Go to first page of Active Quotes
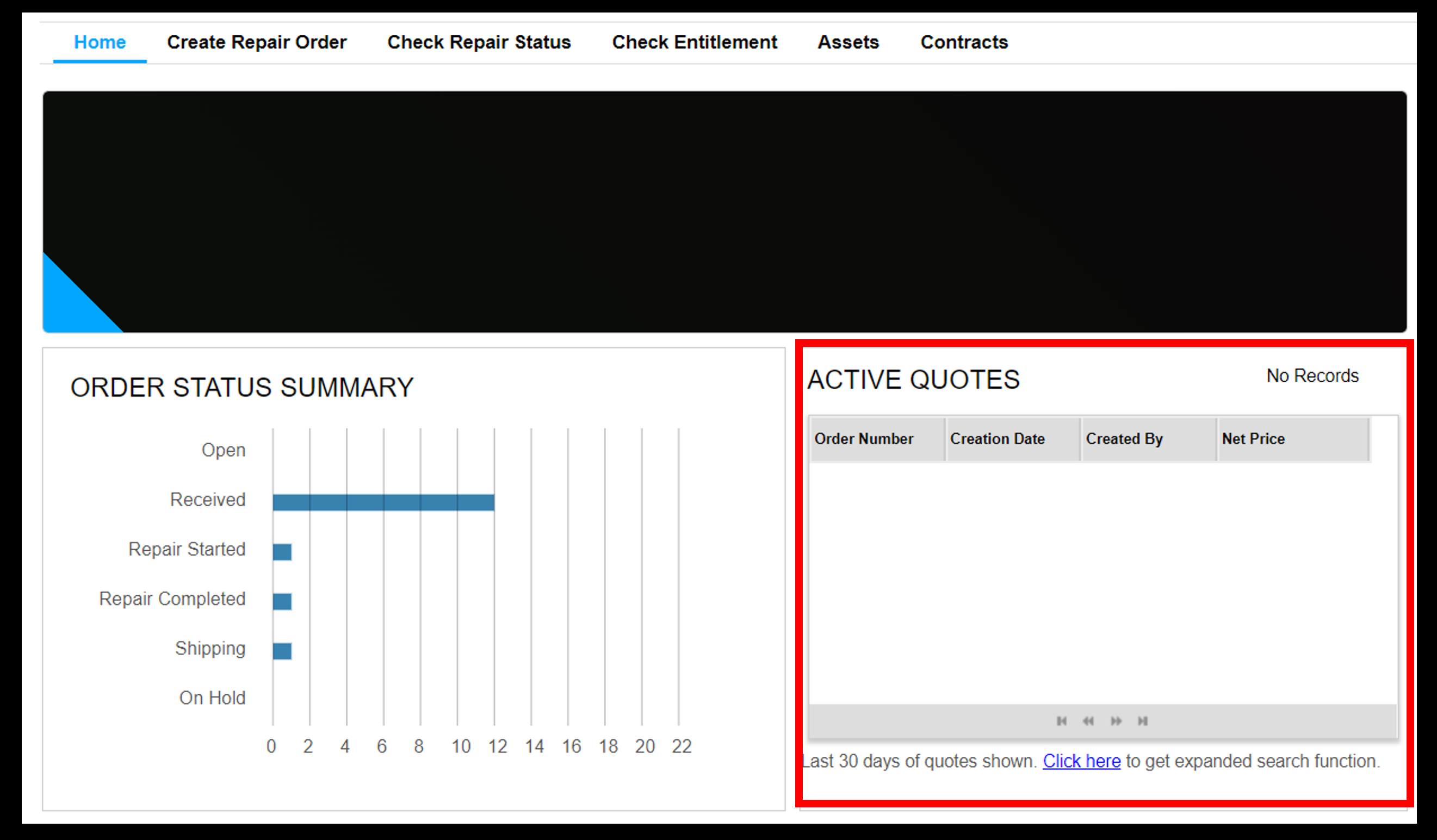Screen dimensions: 1437x840 click(x=1061, y=721)
